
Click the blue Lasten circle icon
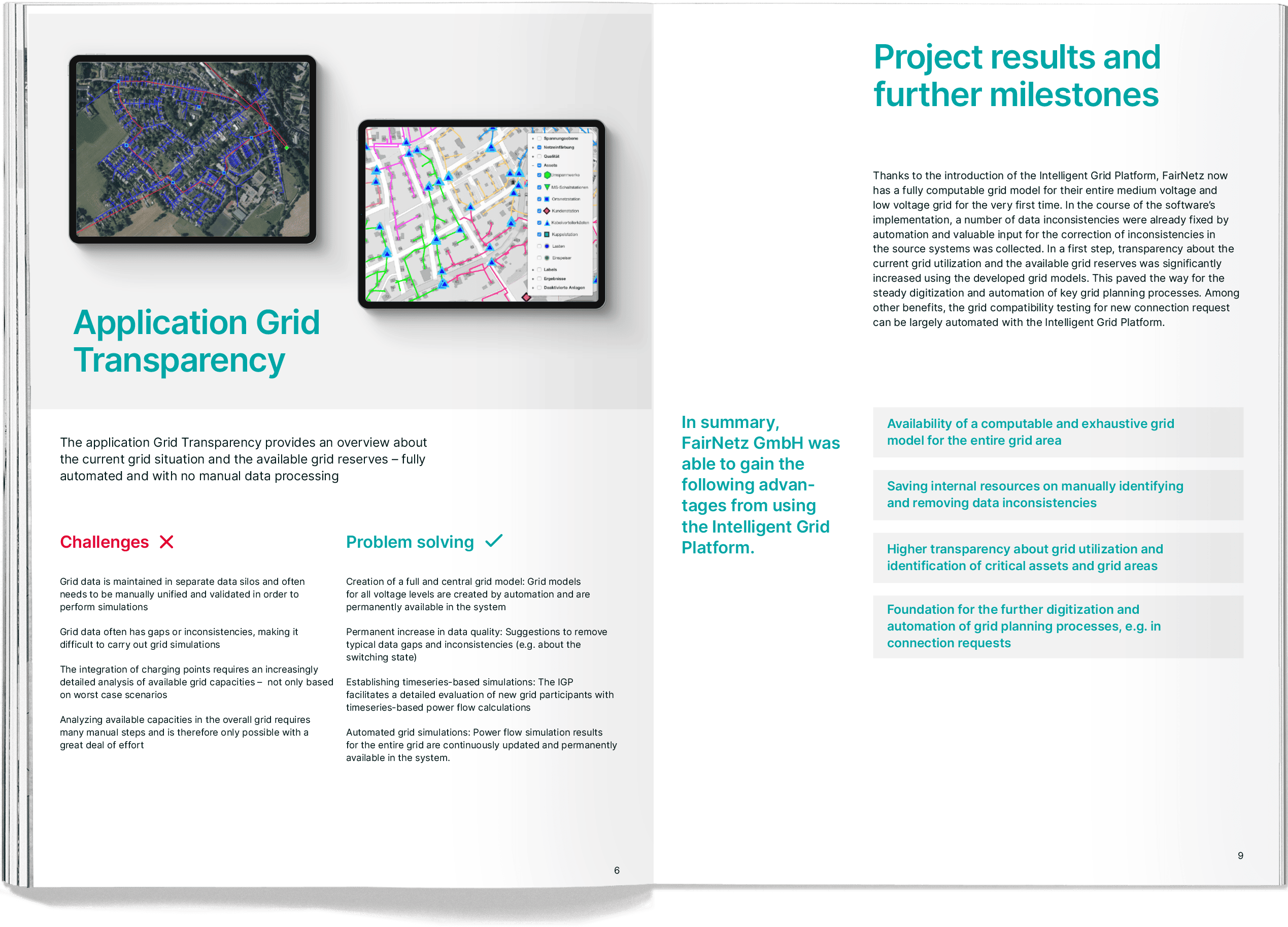(547, 246)
